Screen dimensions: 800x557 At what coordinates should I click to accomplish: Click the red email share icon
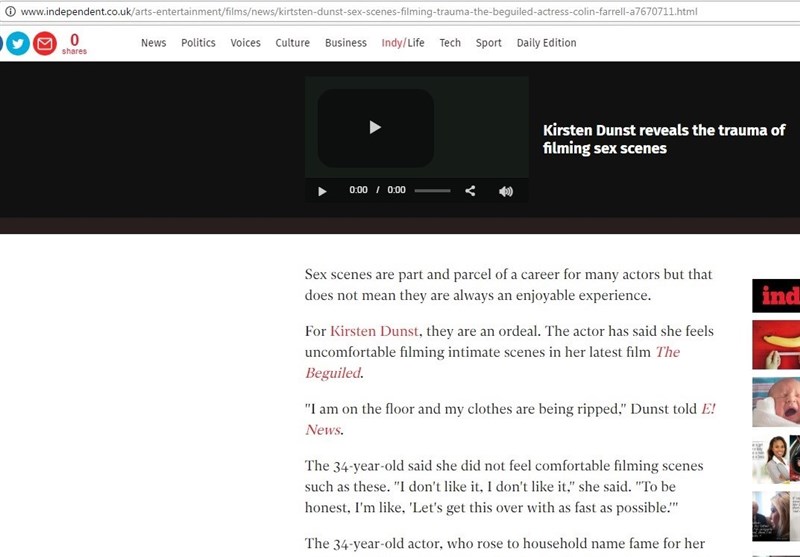45,44
